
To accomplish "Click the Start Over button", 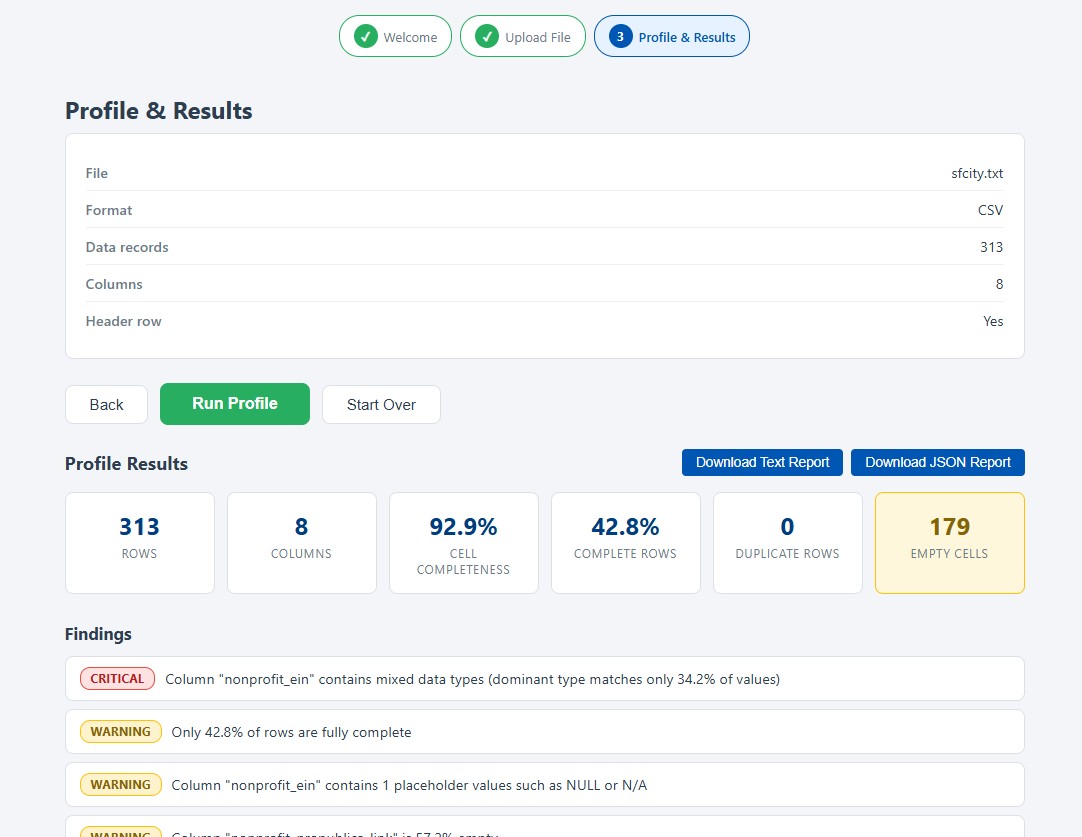I will (x=381, y=404).
